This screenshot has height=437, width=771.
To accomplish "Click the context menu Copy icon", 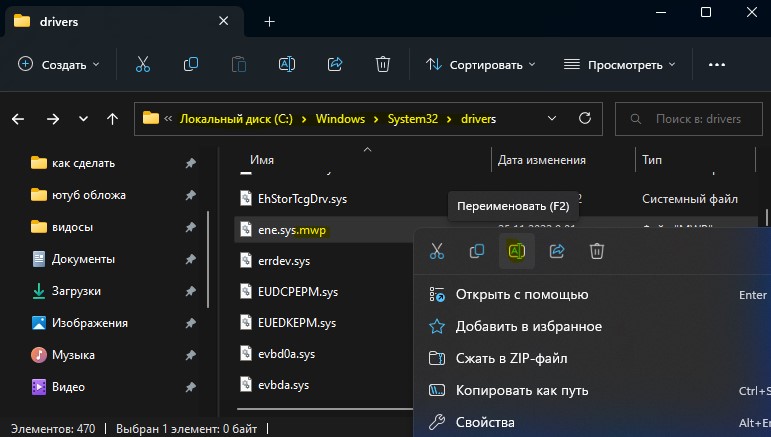I will pyautogui.click(x=476, y=251).
